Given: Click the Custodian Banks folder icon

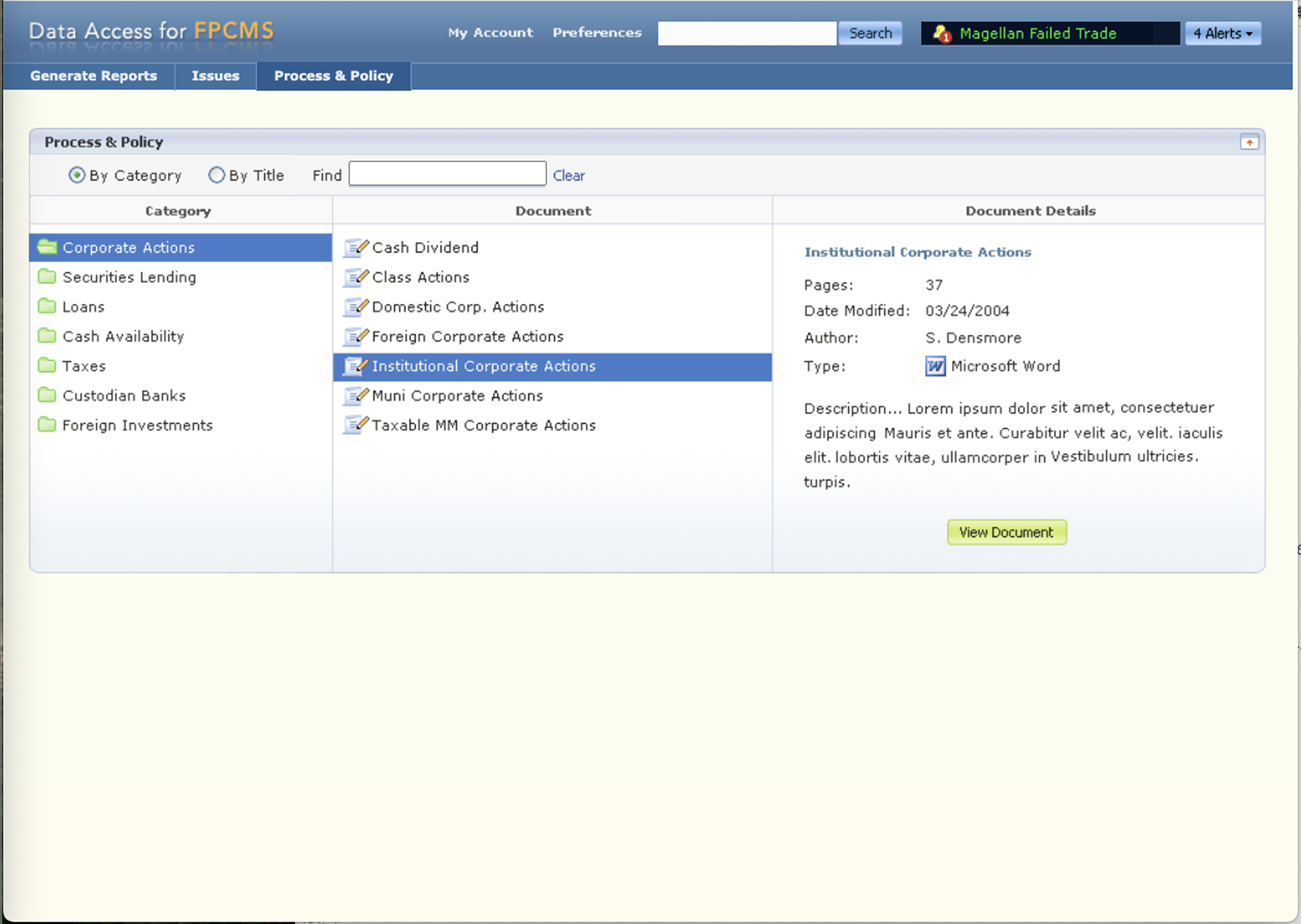Looking at the screenshot, I should pyautogui.click(x=47, y=395).
